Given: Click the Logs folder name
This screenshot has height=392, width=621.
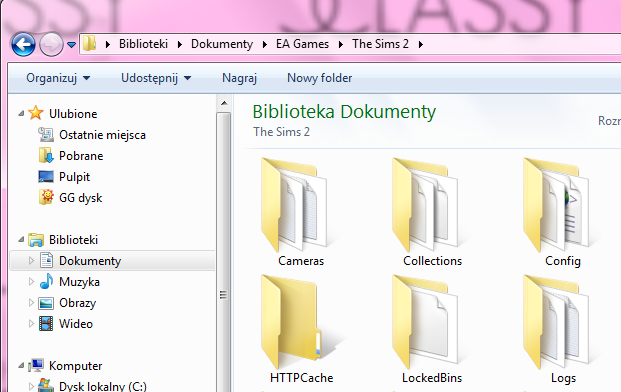Looking at the screenshot, I should coord(563,378).
